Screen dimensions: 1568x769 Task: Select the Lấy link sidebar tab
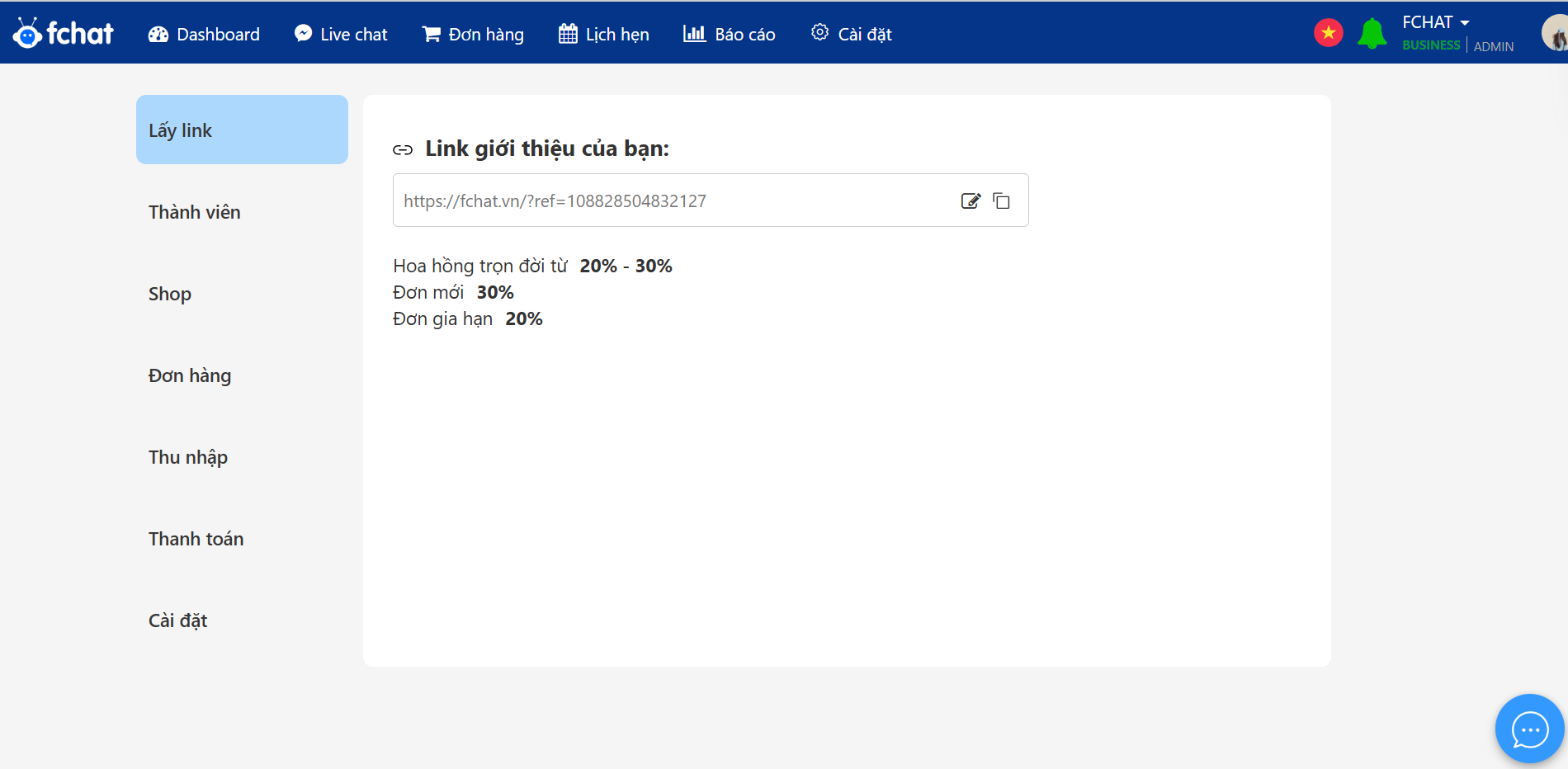pyautogui.click(x=242, y=130)
